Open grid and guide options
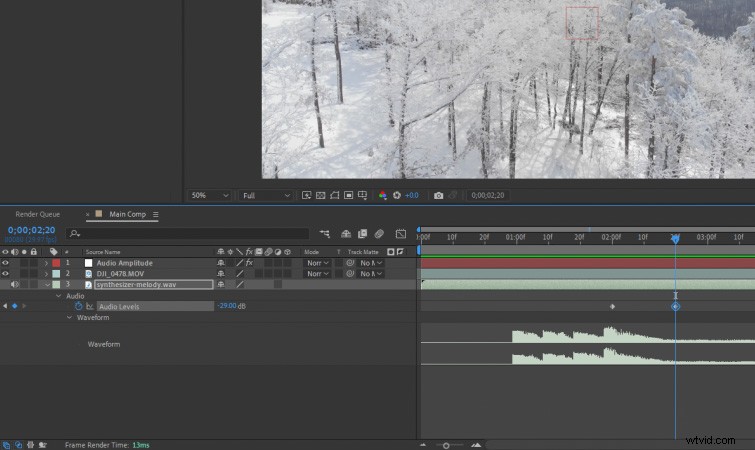The width and height of the screenshot is (755, 450). coord(362,195)
